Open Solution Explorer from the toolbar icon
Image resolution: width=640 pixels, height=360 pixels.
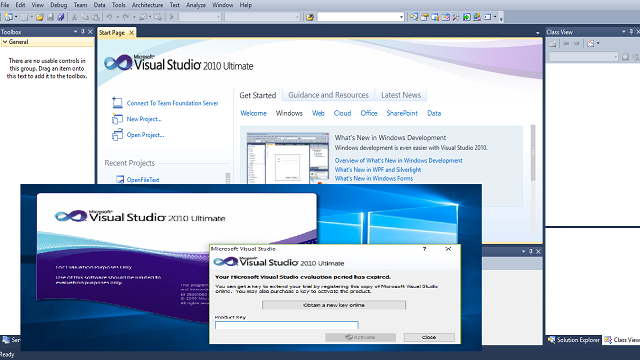click(x=414, y=17)
